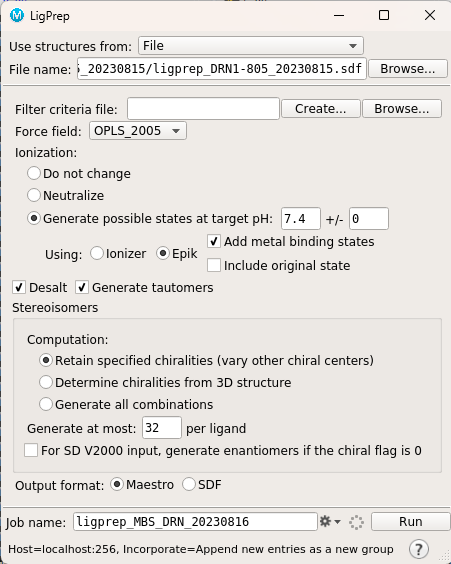Image resolution: width=451 pixels, height=564 pixels.
Task: Click the Maestro logo in title bar
Action: click(17, 15)
